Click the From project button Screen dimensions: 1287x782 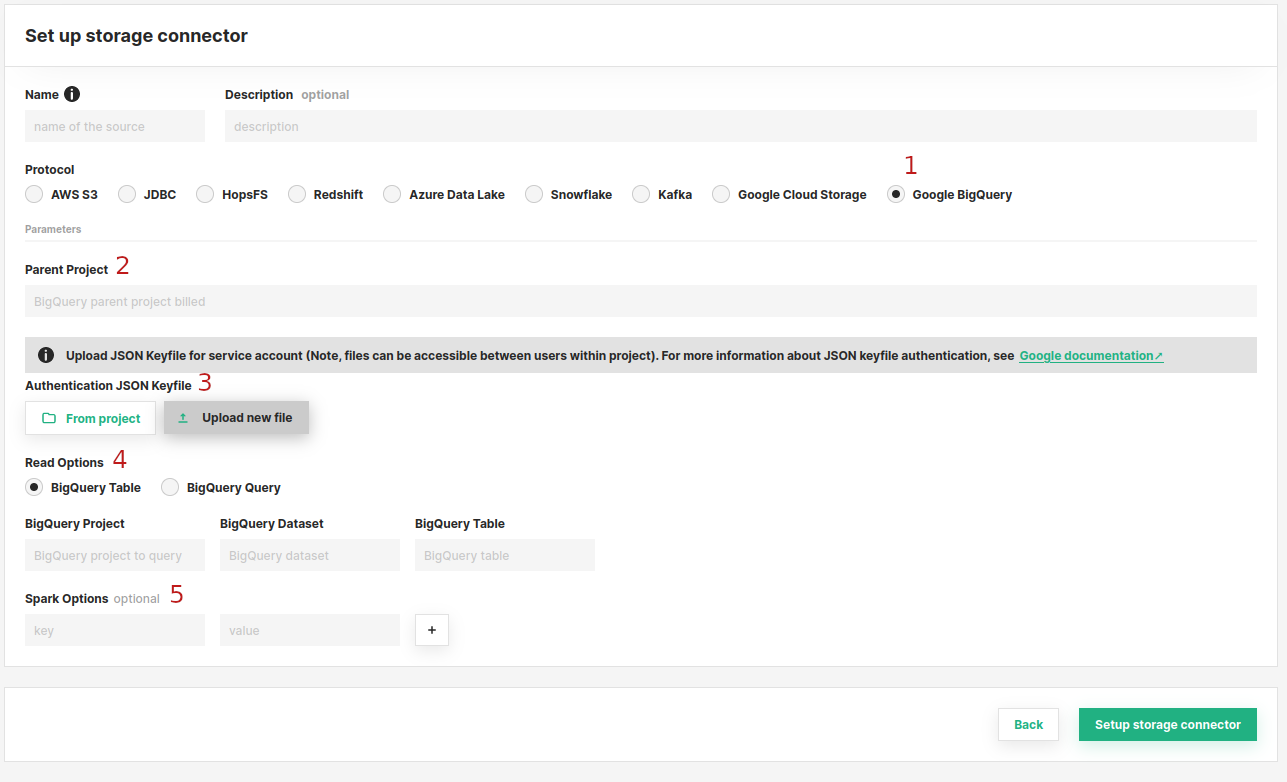[x=90, y=418]
